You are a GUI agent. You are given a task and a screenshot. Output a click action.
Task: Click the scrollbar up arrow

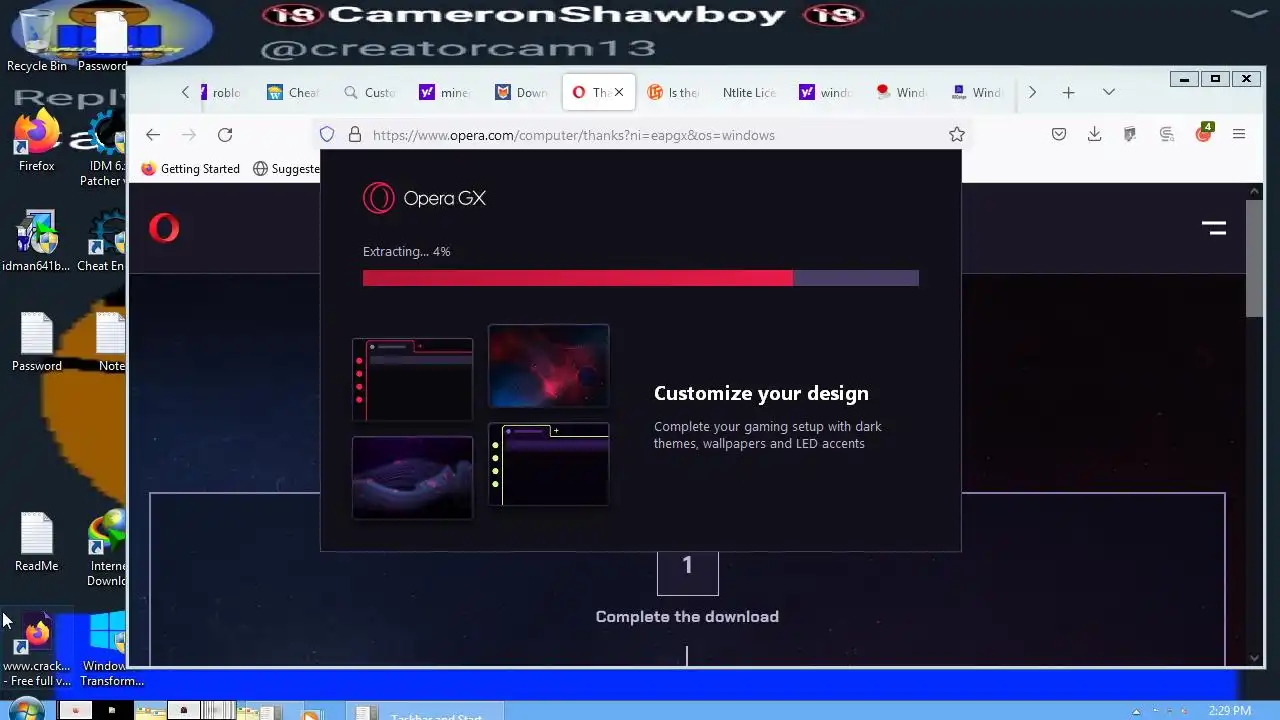click(1255, 191)
